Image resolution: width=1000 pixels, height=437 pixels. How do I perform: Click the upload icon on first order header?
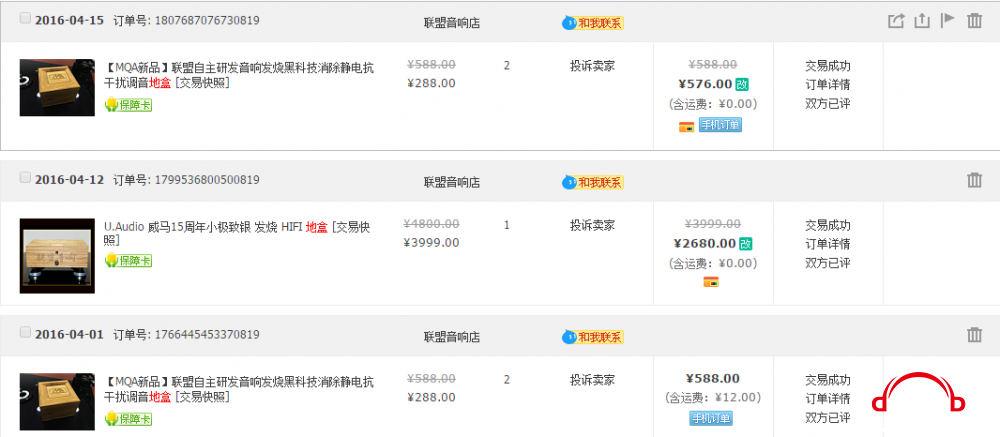(922, 20)
